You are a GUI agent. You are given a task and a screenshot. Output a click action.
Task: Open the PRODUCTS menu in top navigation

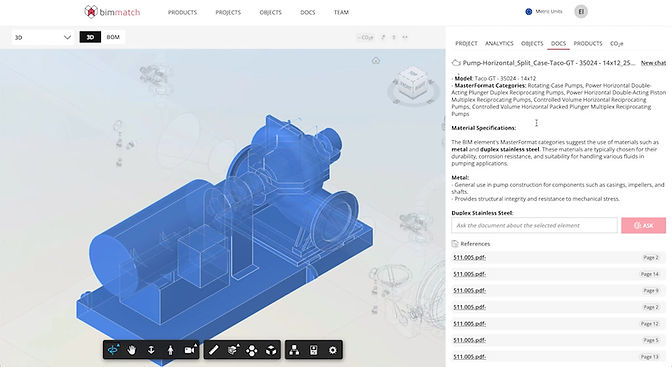(x=182, y=12)
